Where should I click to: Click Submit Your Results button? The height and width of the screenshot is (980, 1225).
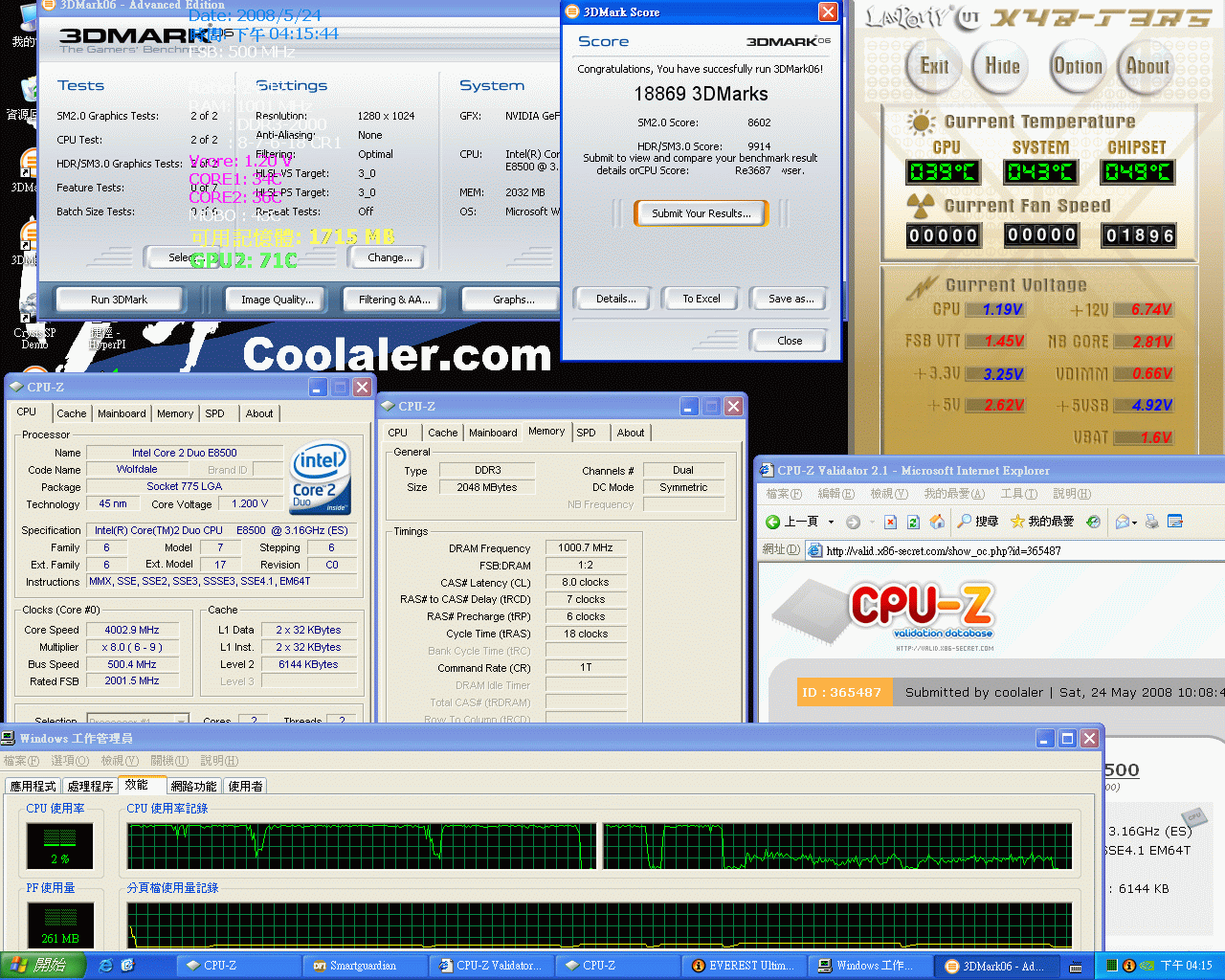point(701,213)
